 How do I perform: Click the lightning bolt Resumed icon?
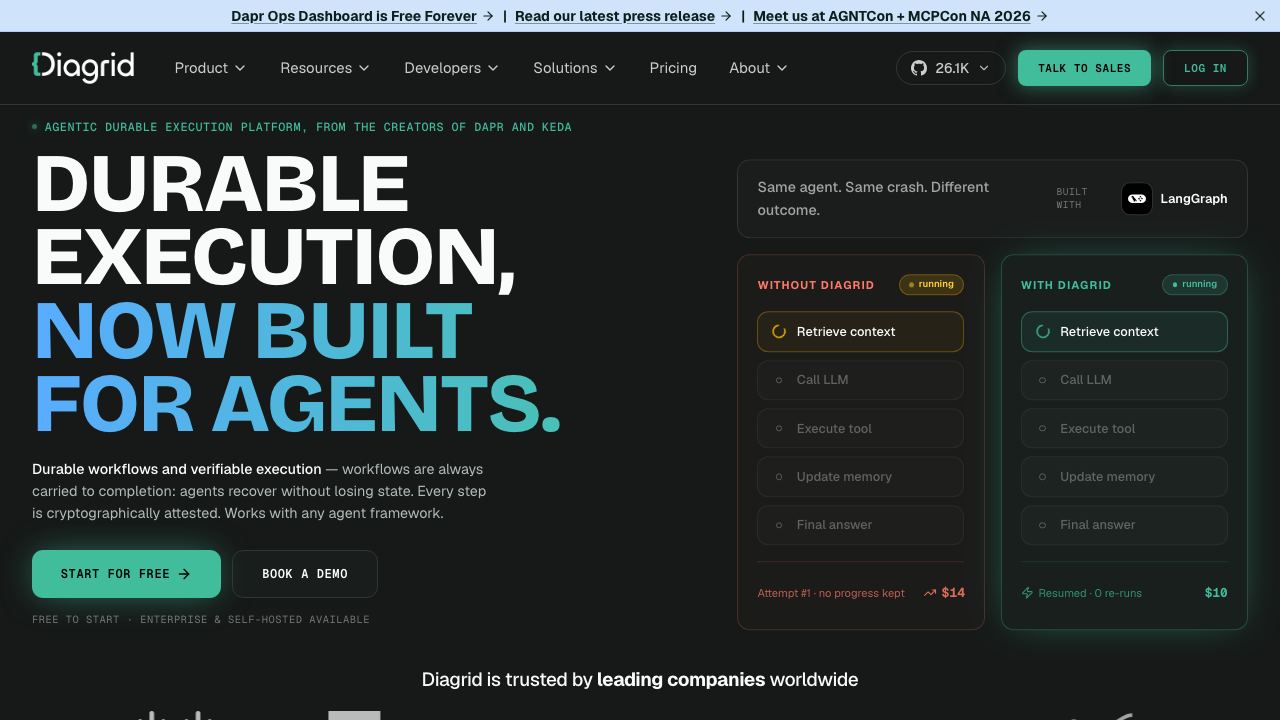coord(1027,593)
